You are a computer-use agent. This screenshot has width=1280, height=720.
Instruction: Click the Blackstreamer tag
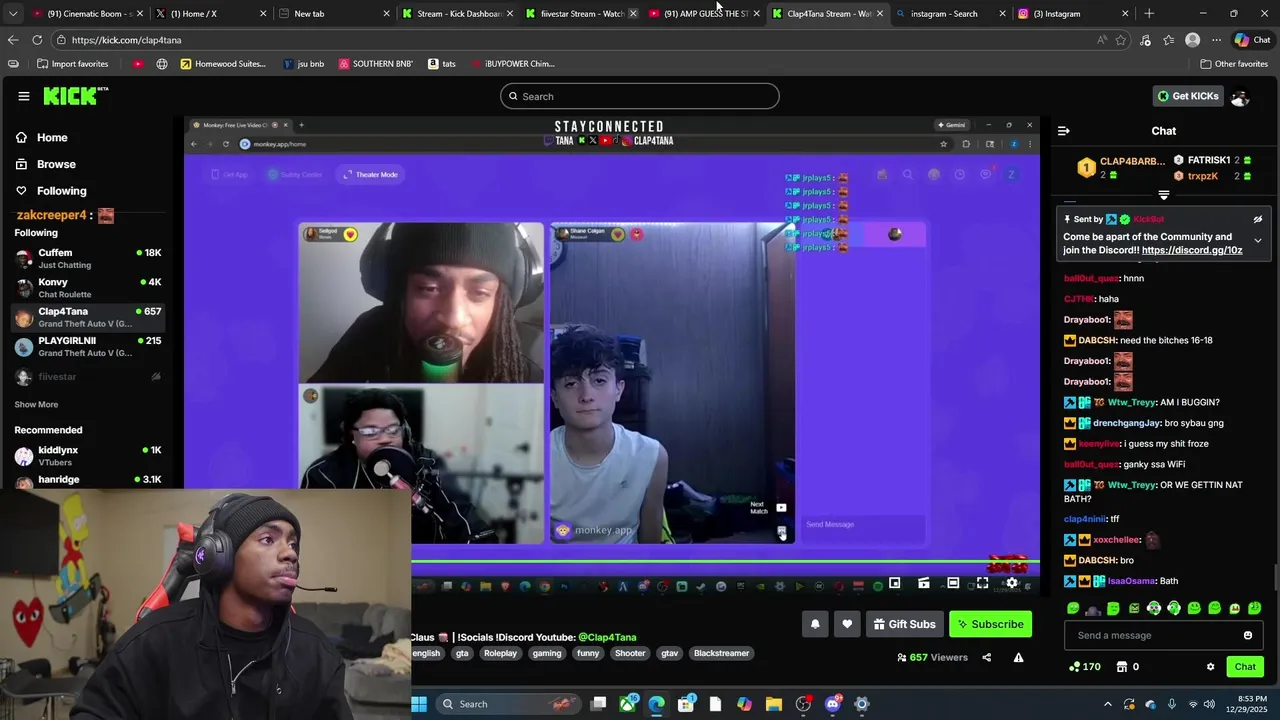721,653
